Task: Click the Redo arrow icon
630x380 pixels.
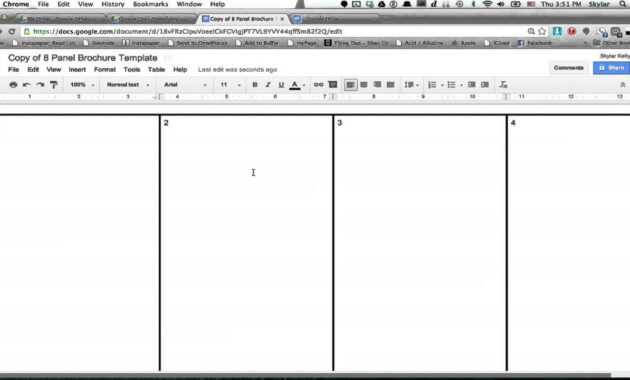Action: [40, 85]
